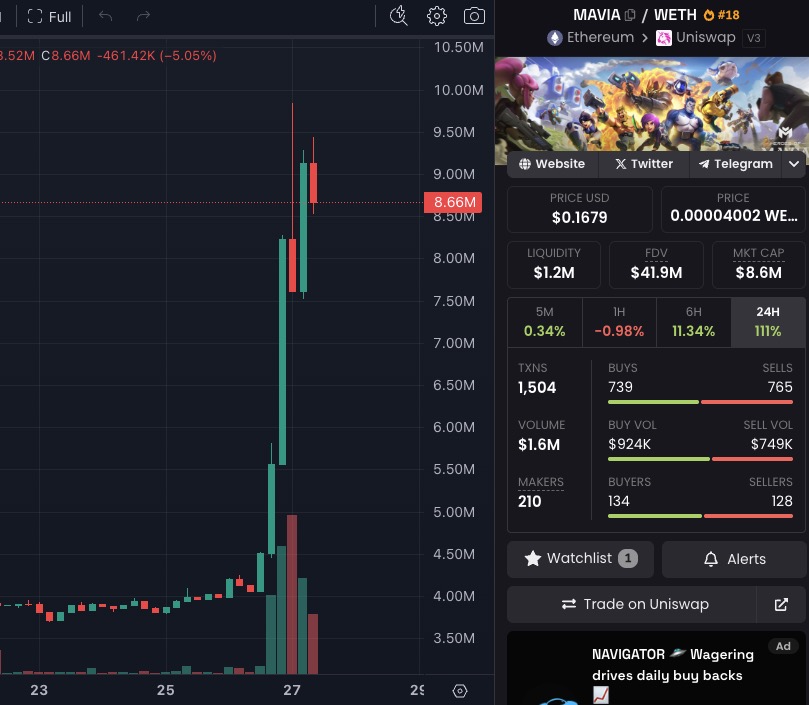Image resolution: width=809 pixels, height=705 pixels.
Task: Click the Ad label badge
Action: (783, 646)
